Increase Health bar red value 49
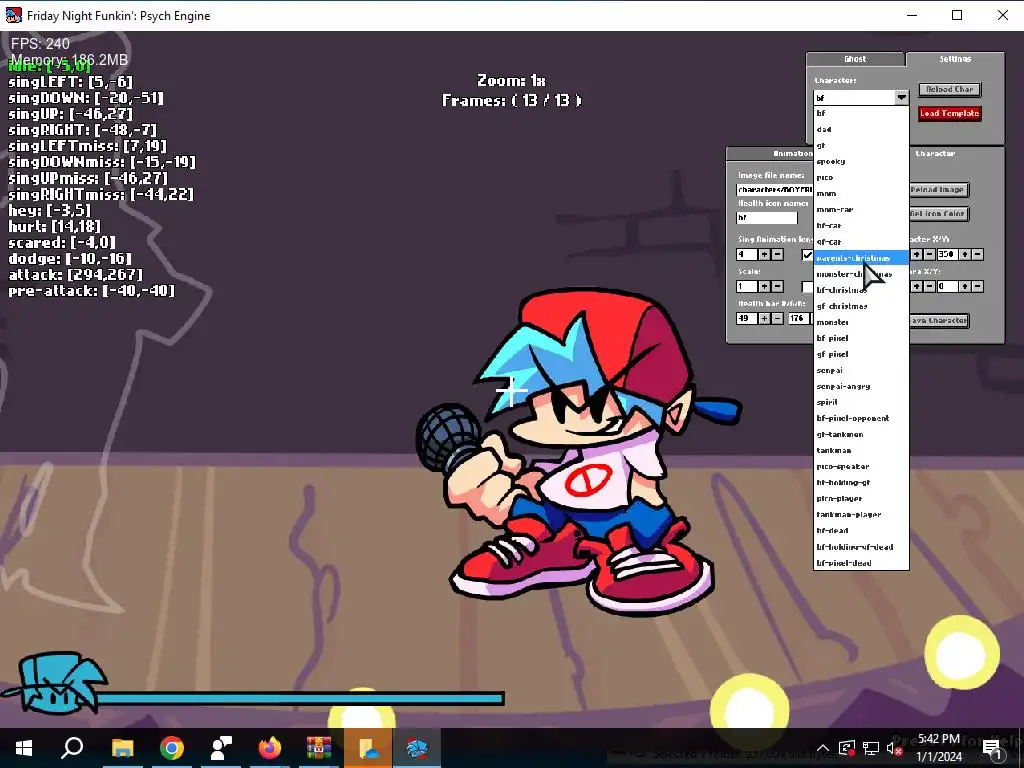 (763, 319)
